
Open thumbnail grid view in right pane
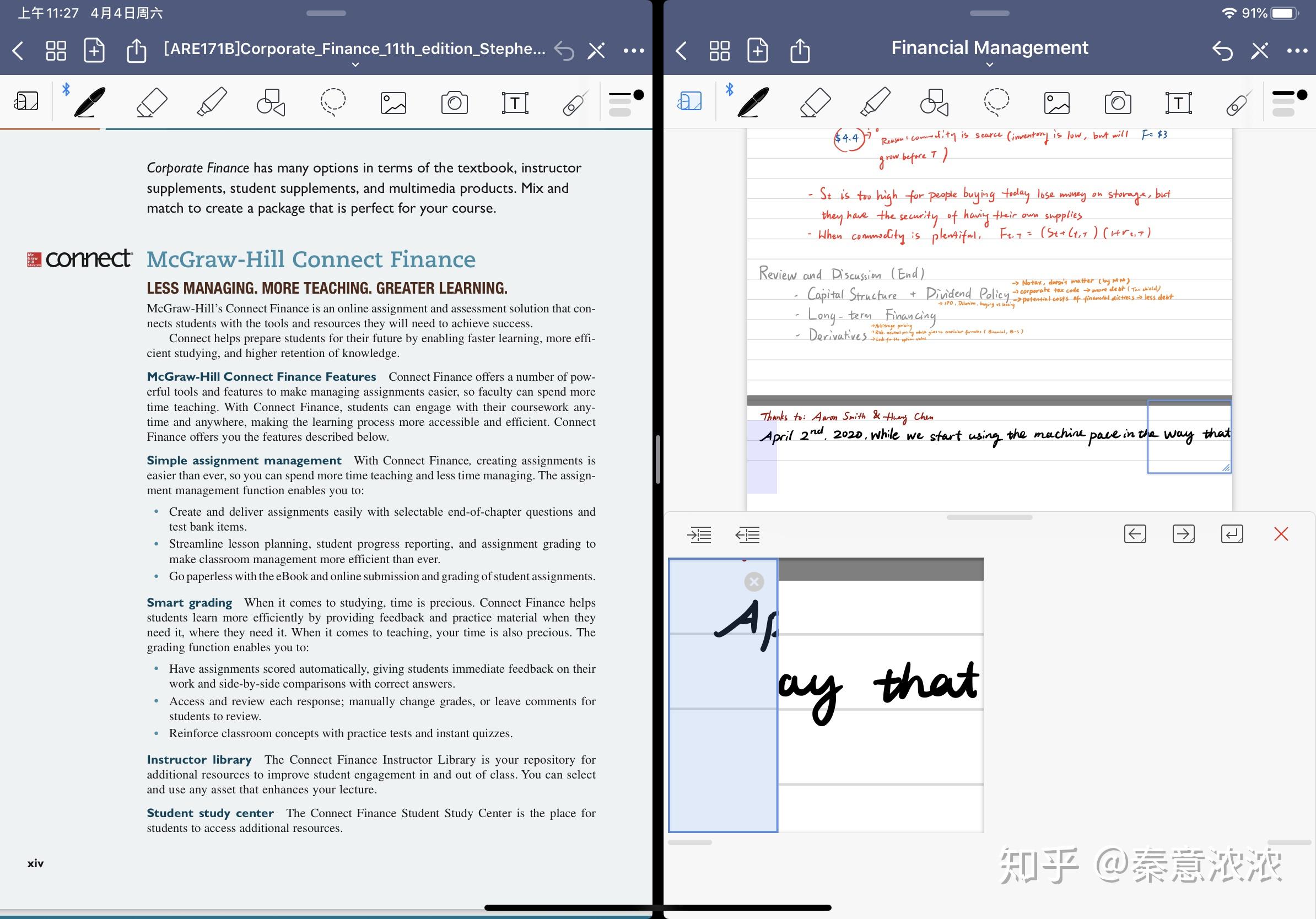tap(719, 51)
